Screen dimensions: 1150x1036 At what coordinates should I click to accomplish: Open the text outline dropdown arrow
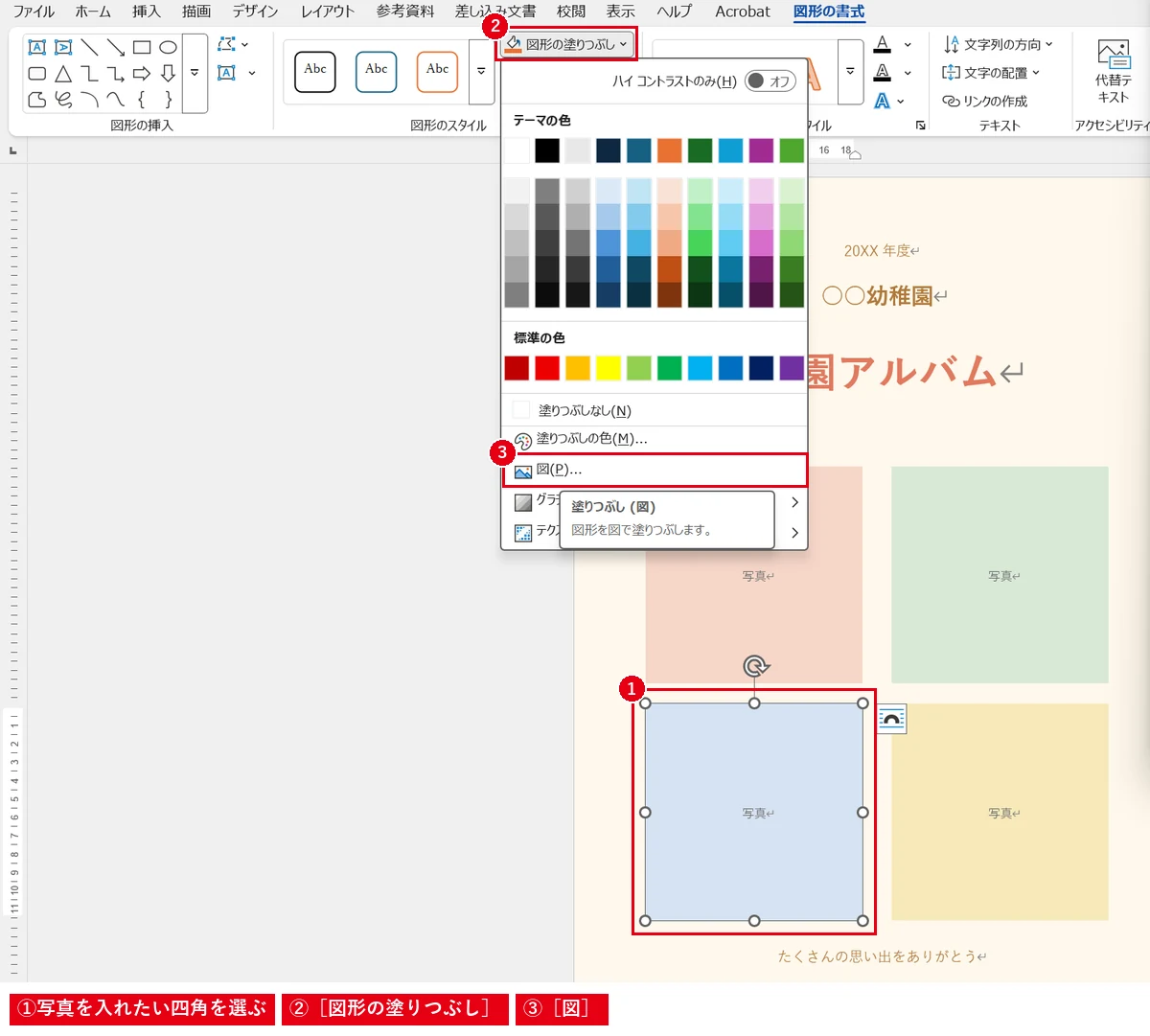[908, 72]
